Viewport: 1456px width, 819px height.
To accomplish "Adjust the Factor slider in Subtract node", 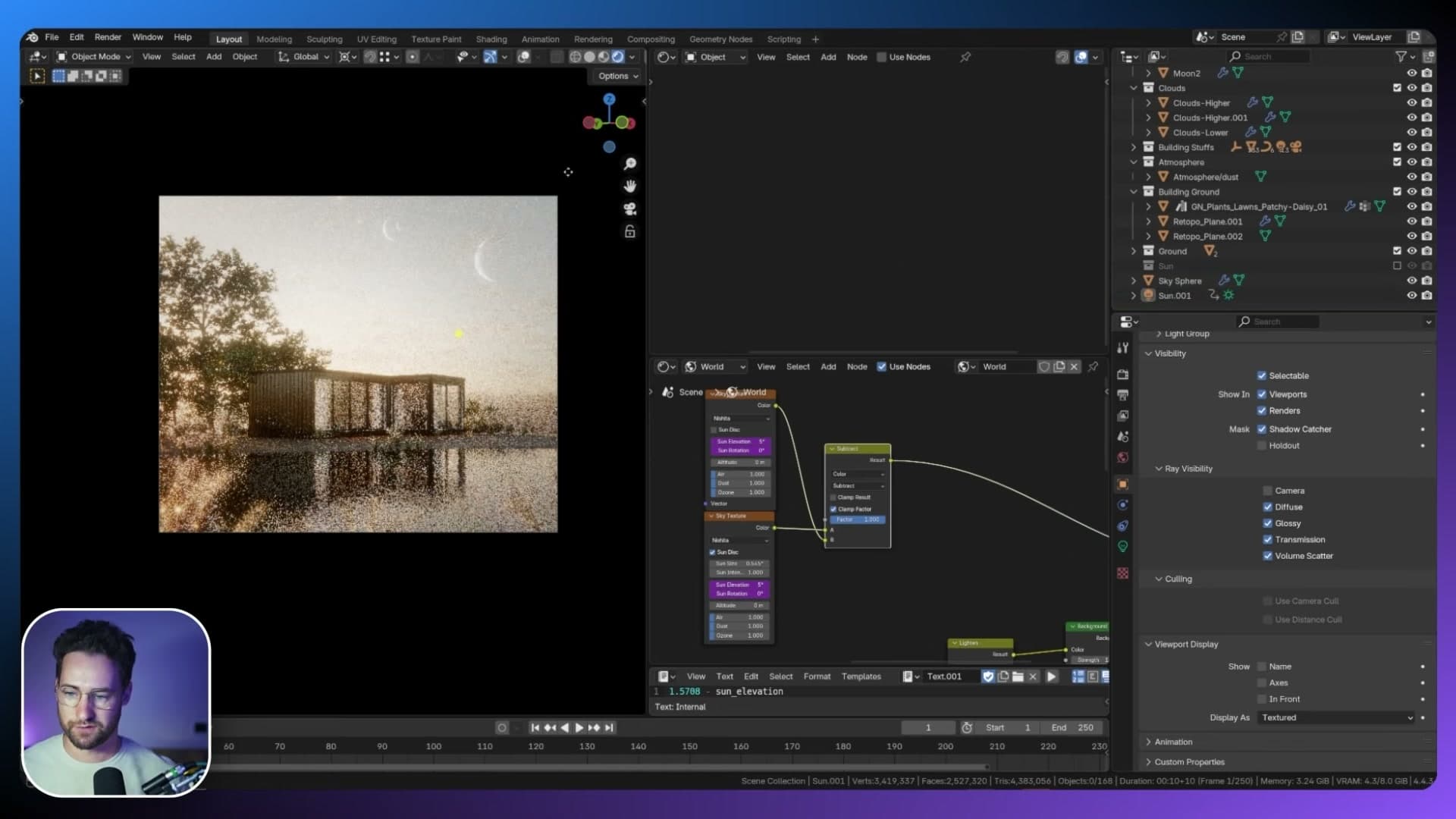I will (858, 519).
